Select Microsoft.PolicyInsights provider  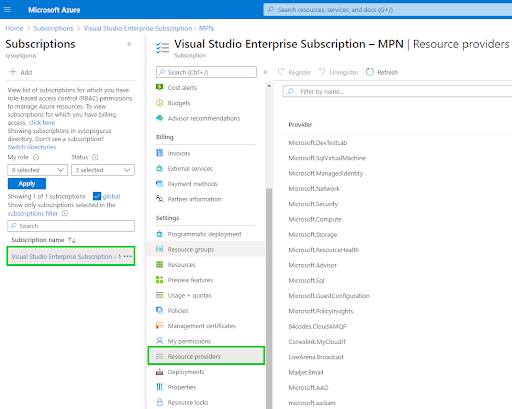point(321,311)
